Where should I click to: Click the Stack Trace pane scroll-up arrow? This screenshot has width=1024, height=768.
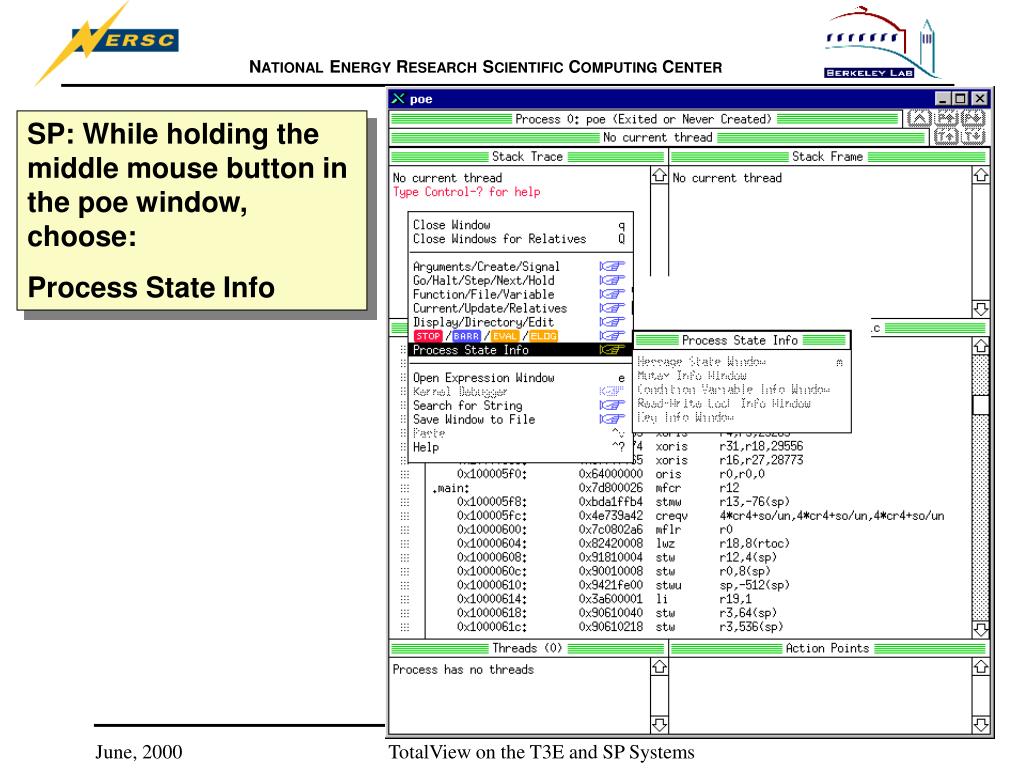(659, 176)
